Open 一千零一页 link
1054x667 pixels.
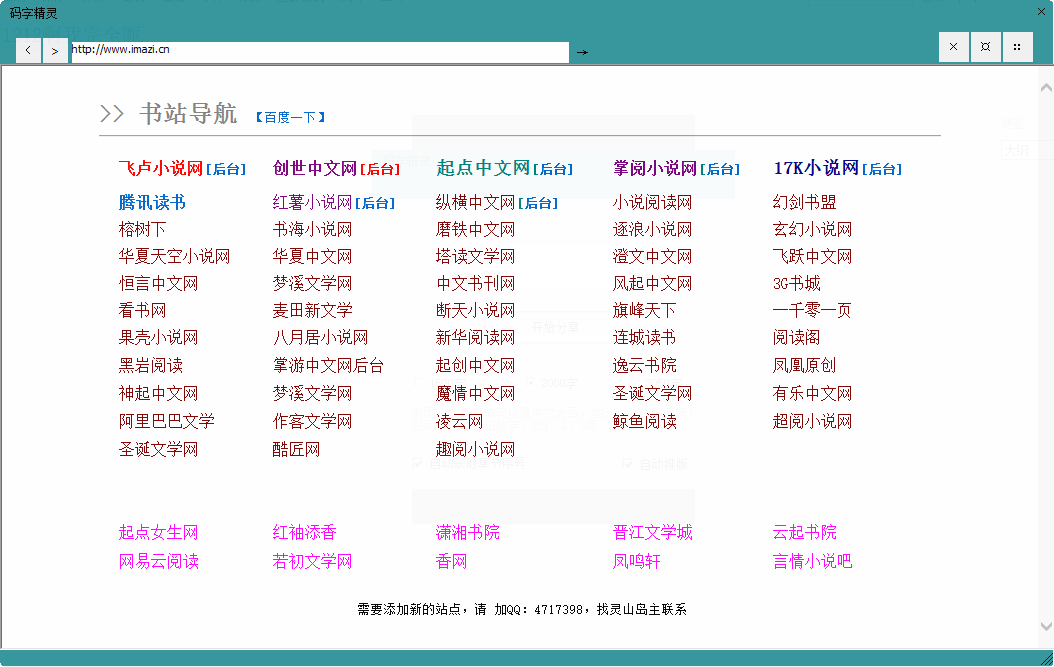(812, 311)
